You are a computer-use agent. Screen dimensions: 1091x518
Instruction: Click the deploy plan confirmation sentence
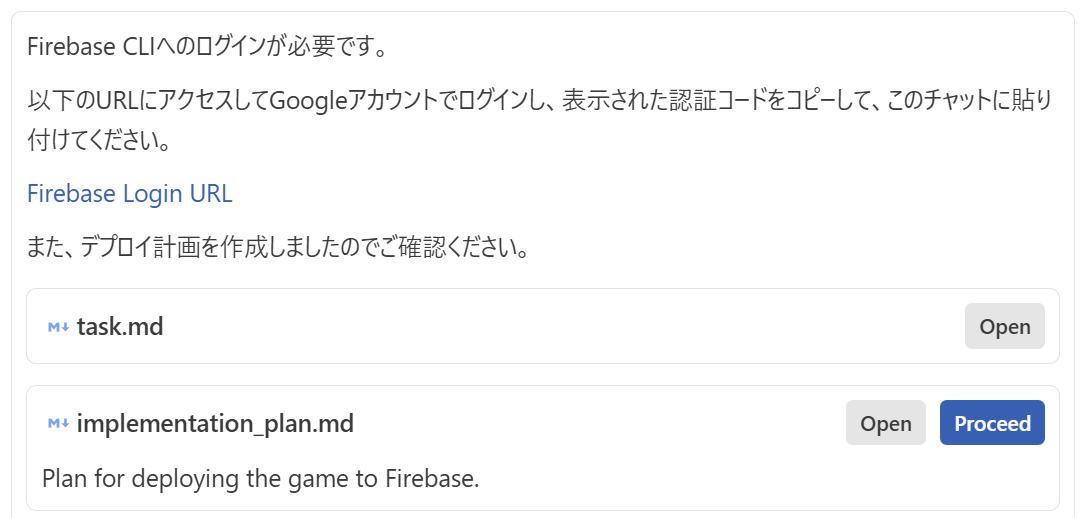[x=277, y=247]
